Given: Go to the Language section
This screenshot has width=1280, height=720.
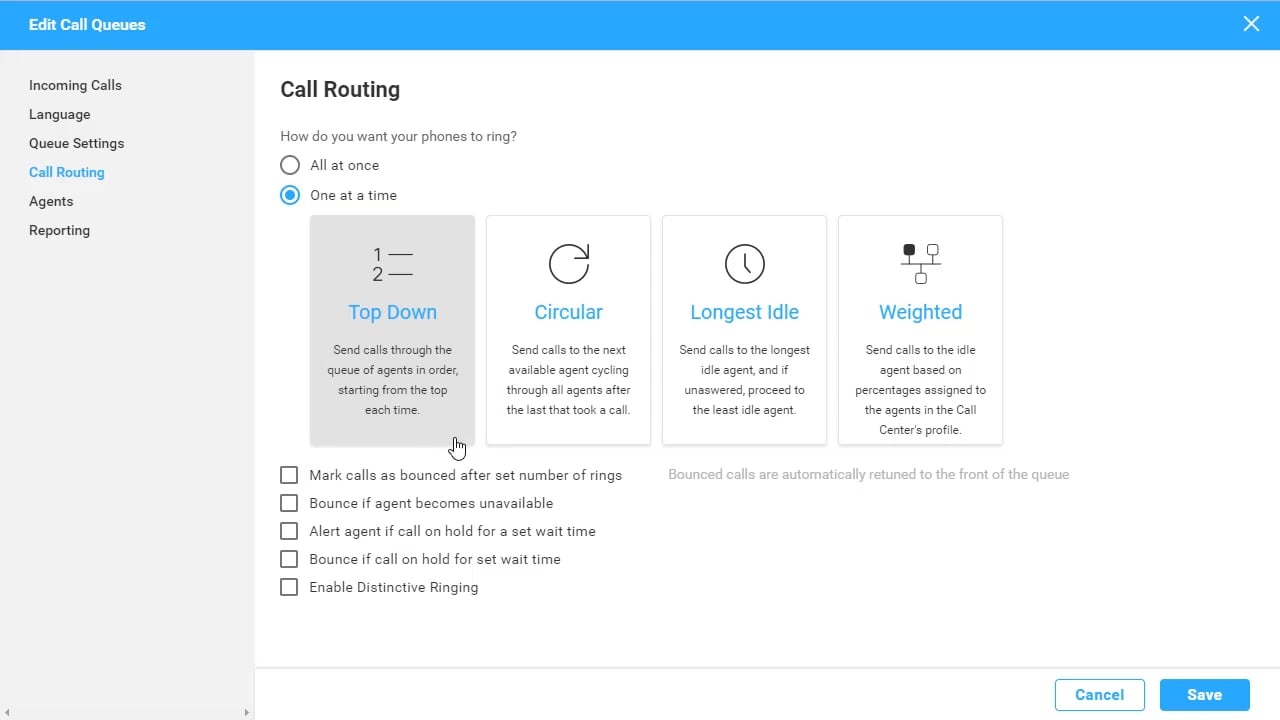Looking at the screenshot, I should (x=60, y=114).
